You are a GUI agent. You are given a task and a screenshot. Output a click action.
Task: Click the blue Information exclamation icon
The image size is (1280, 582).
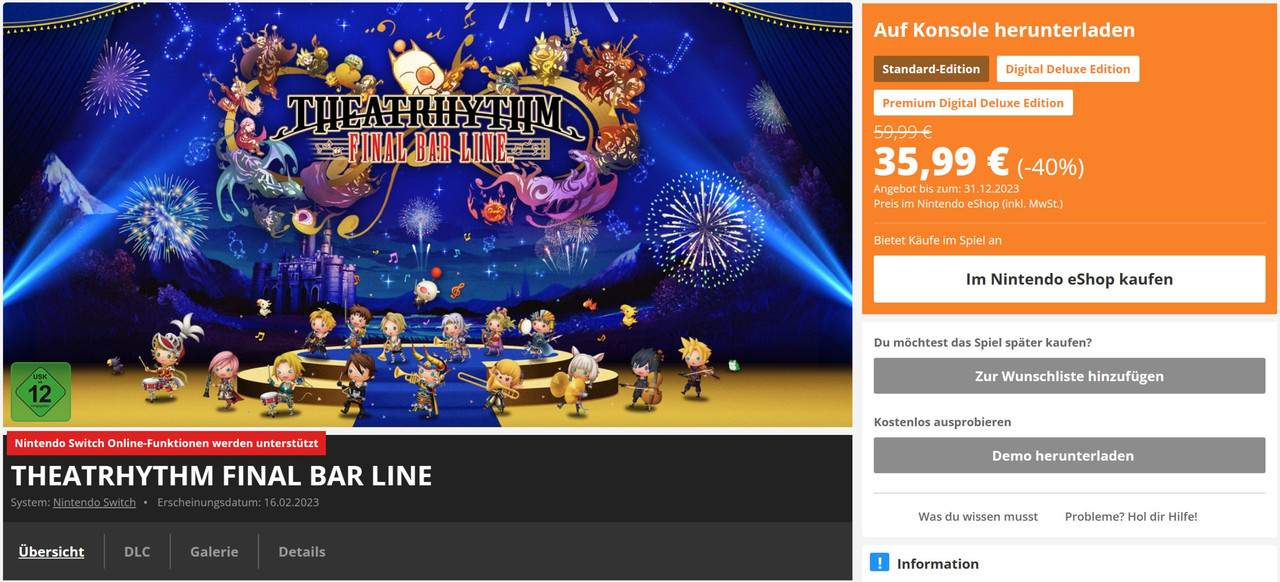click(x=879, y=562)
